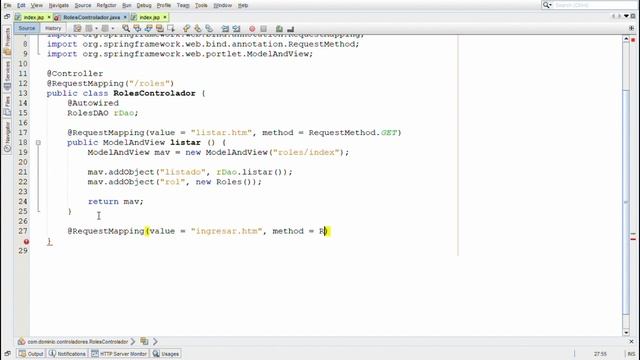Click restore window group icon beside editor tabs
The height and width of the screenshot is (360, 640).
click(7, 17)
